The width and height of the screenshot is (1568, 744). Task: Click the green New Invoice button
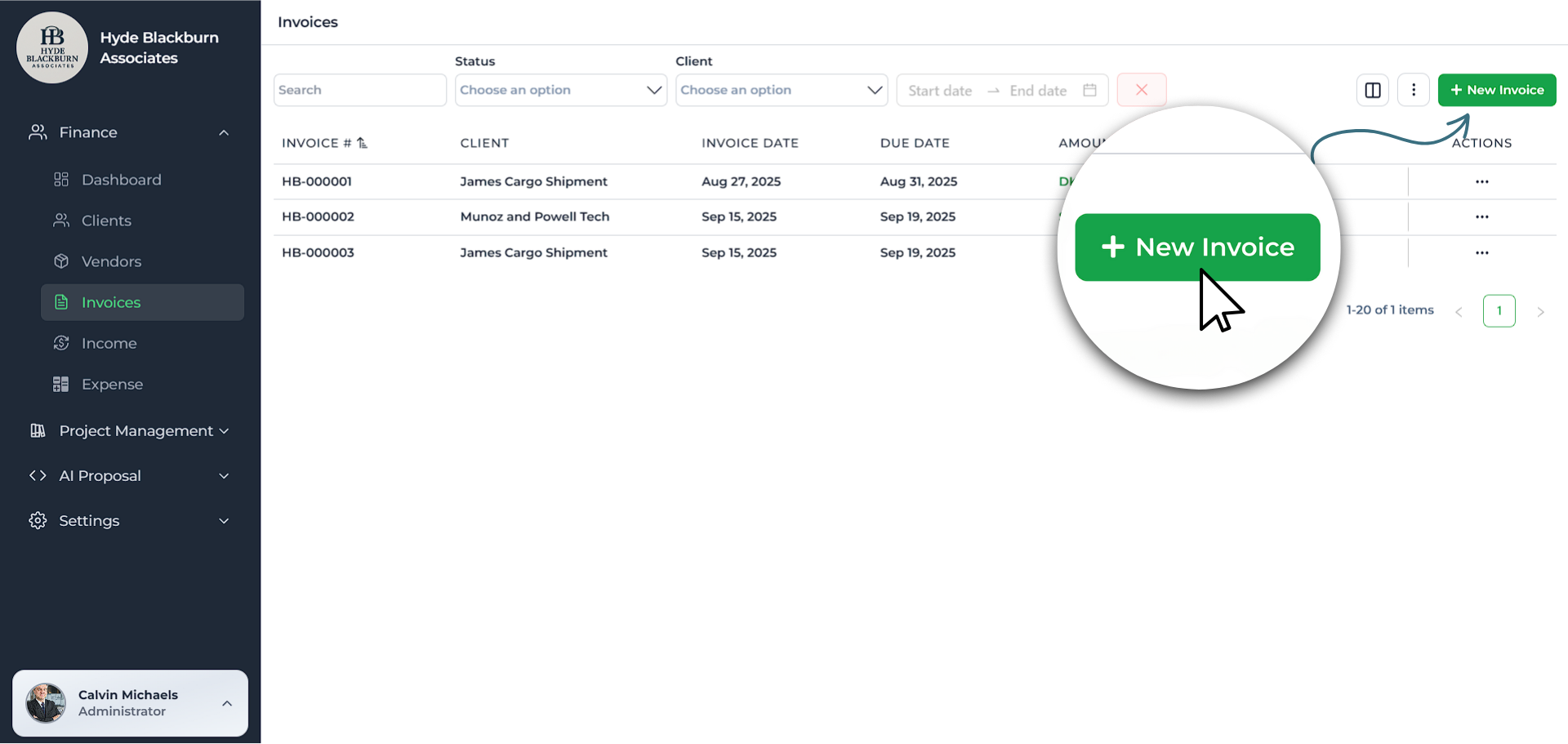coord(1496,90)
